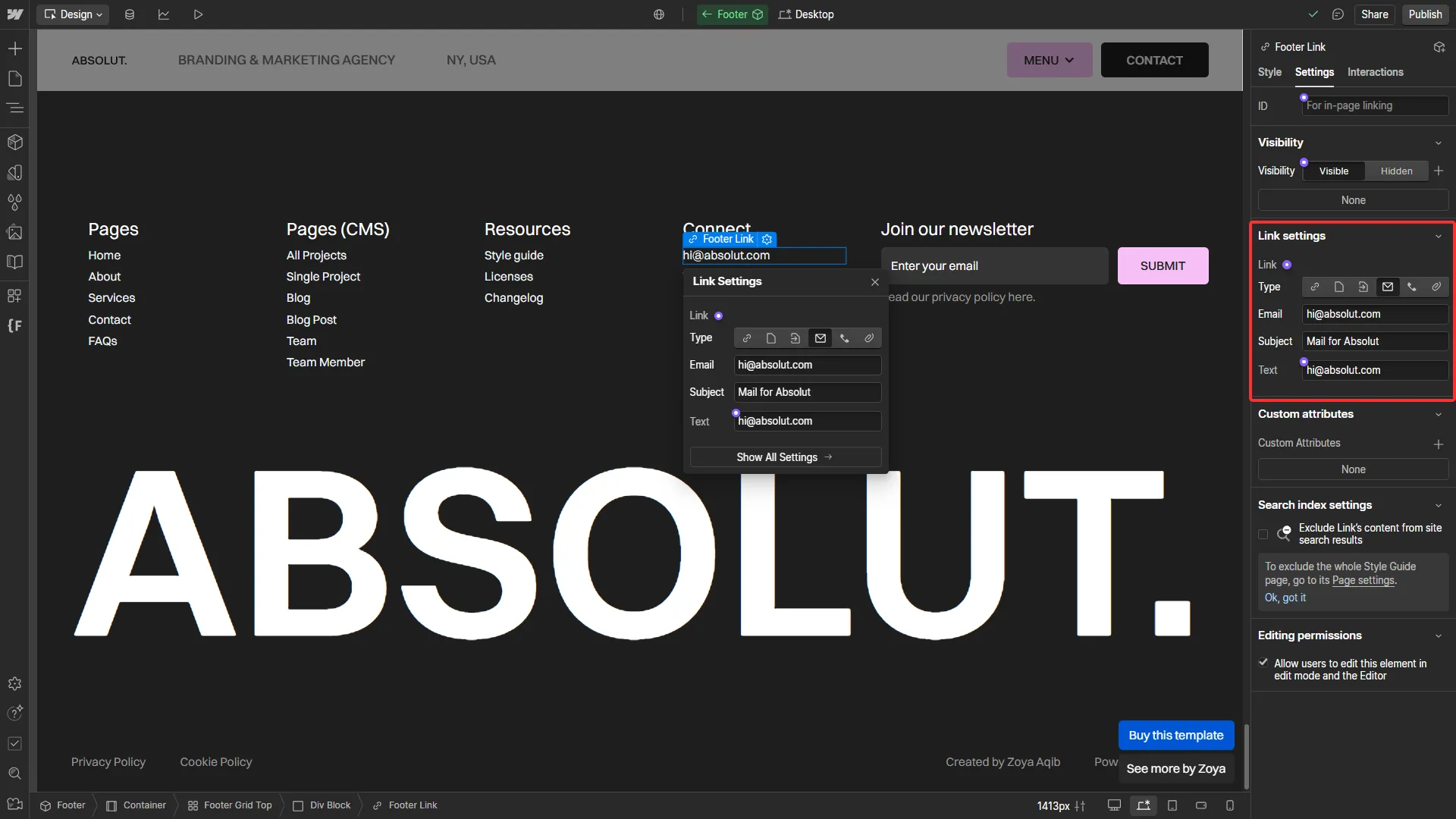Open the Insights chart icon
The width and height of the screenshot is (1456, 819).
[164, 14]
